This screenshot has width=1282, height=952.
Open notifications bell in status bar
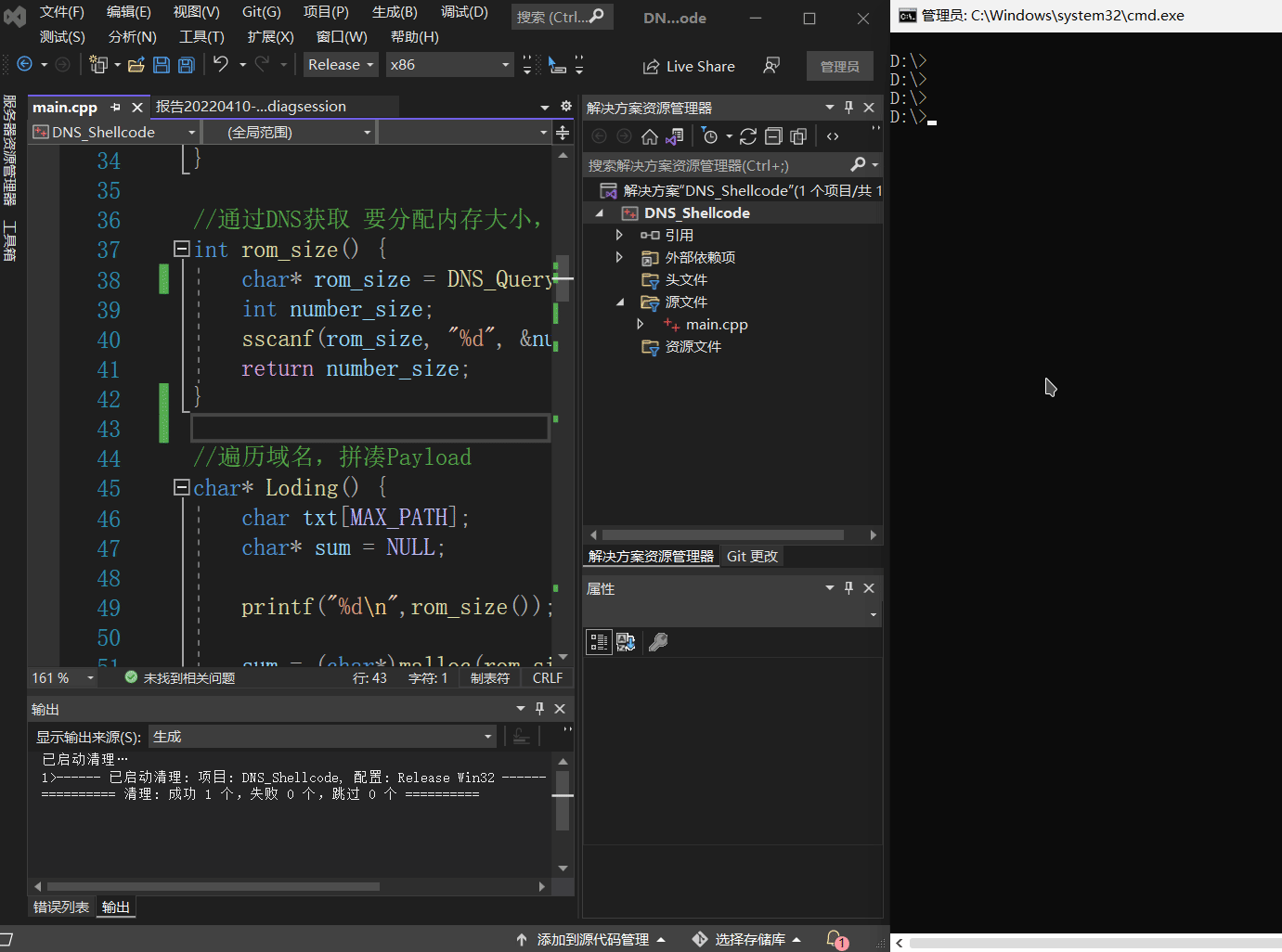point(835,939)
